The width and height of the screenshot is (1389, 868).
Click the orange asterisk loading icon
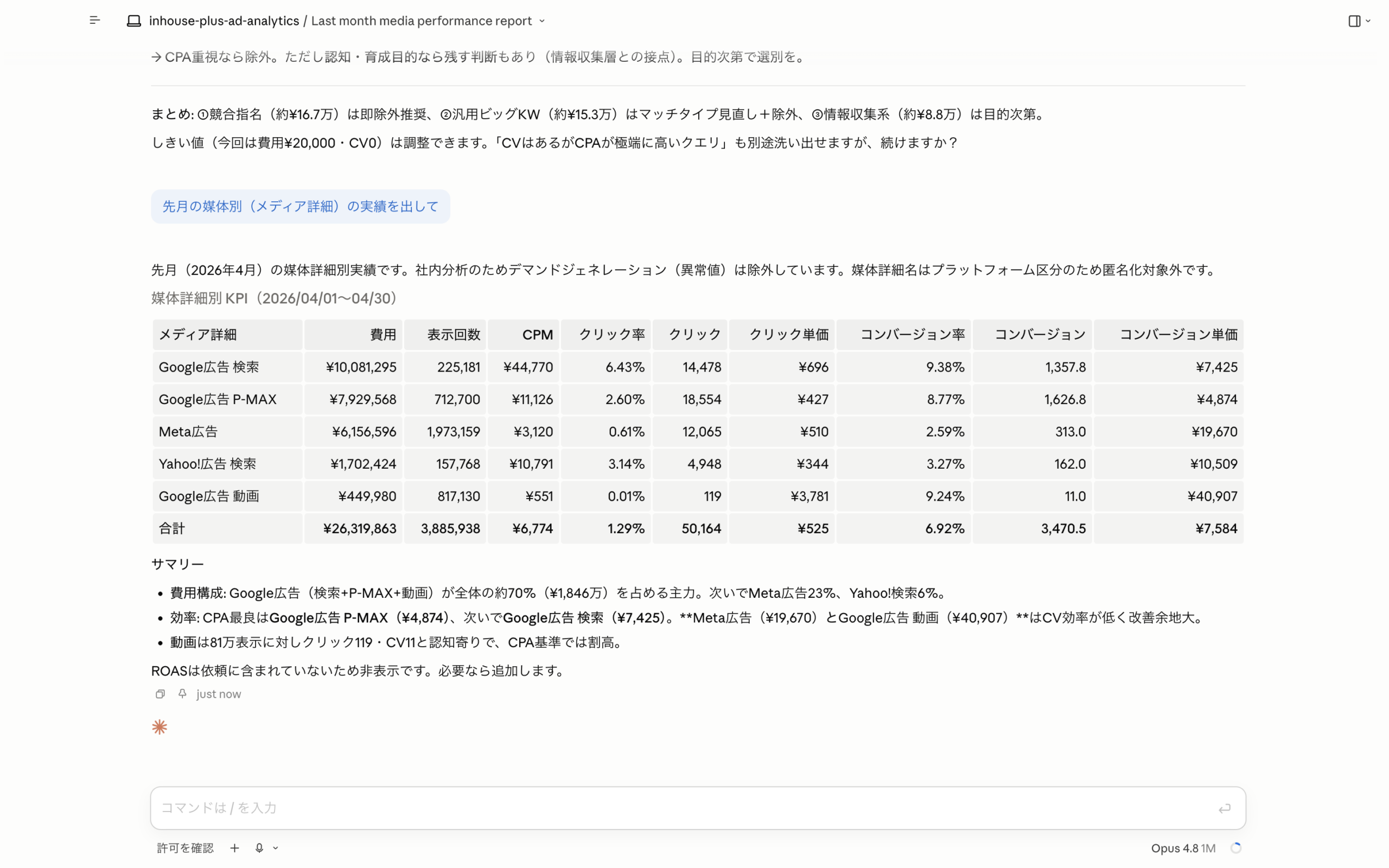[160, 727]
